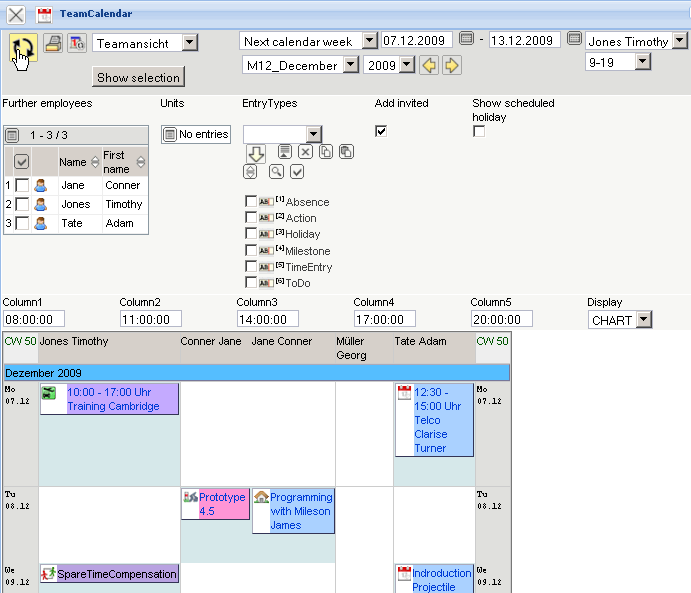The width and height of the screenshot is (691, 593).
Task: Open the Training Cambridge calendar entry
Action: coord(113,399)
